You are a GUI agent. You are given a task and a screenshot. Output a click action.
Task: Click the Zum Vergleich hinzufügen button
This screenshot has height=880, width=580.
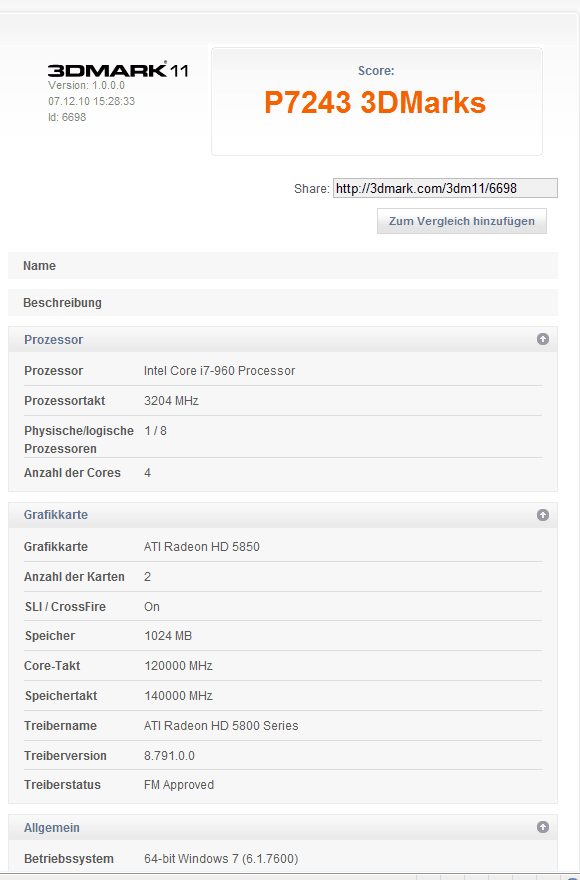click(x=462, y=221)
